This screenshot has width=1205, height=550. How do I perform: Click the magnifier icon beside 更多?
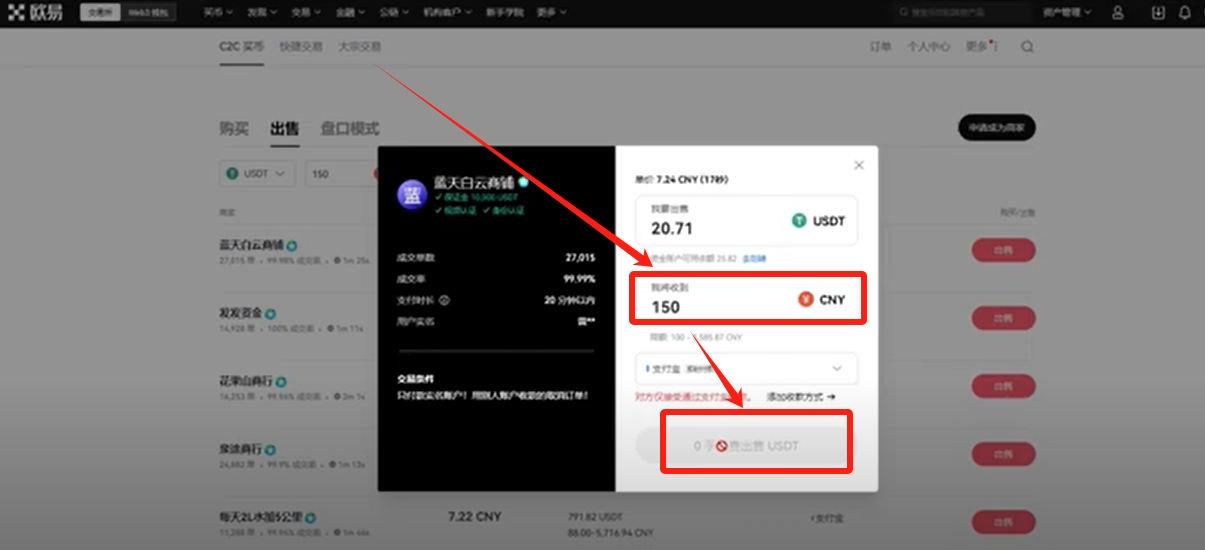tap(1027, 47)
